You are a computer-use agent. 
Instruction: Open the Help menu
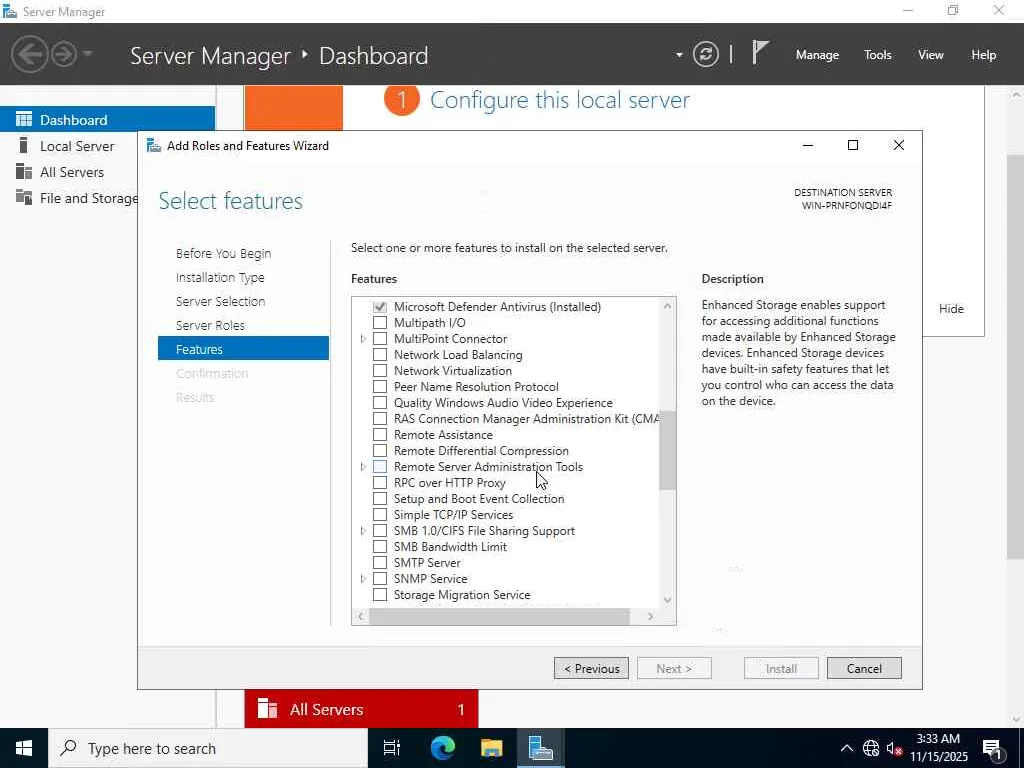pos(984,55)
